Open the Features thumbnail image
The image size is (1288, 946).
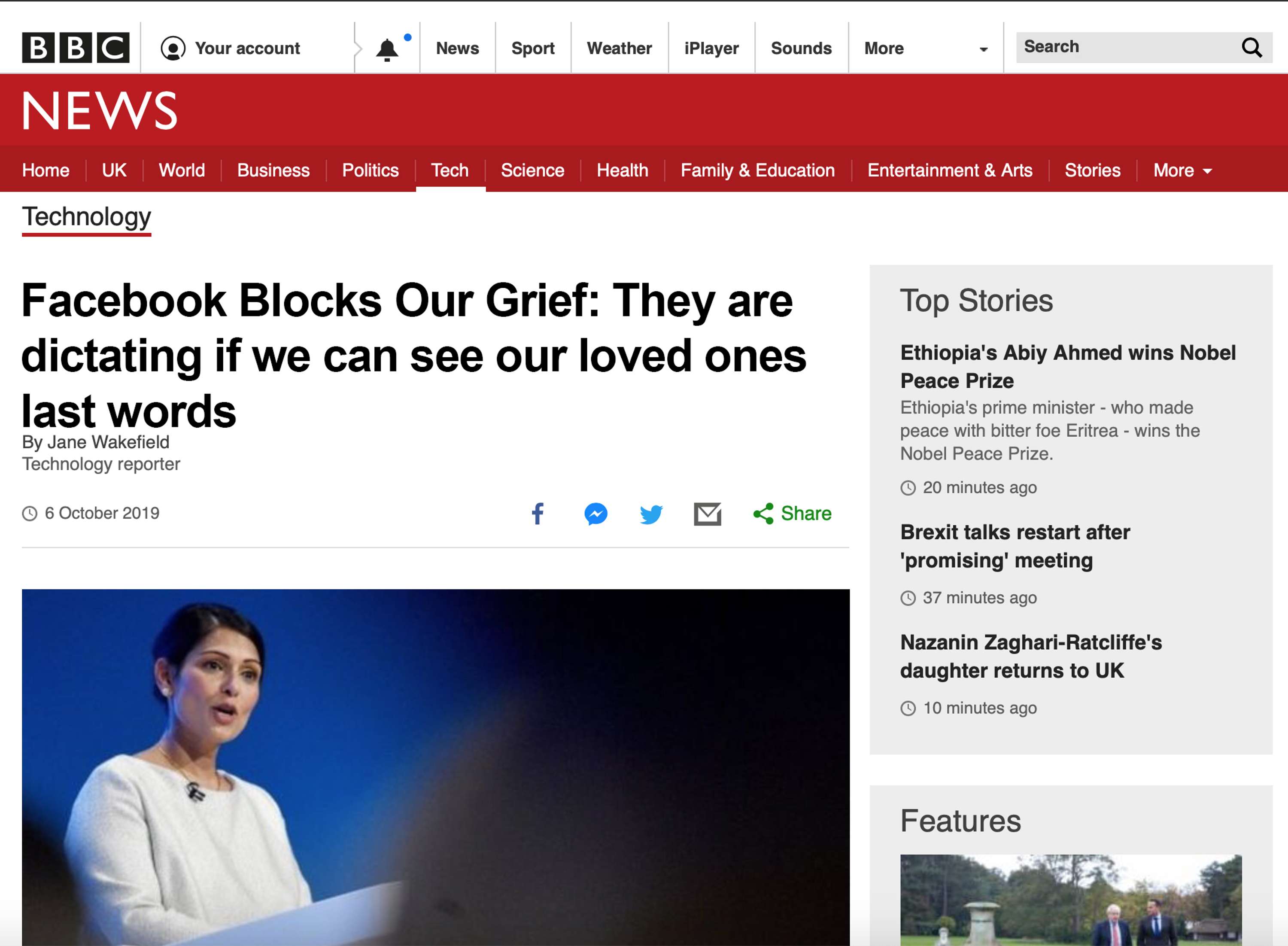click(x=1070, y=900)
